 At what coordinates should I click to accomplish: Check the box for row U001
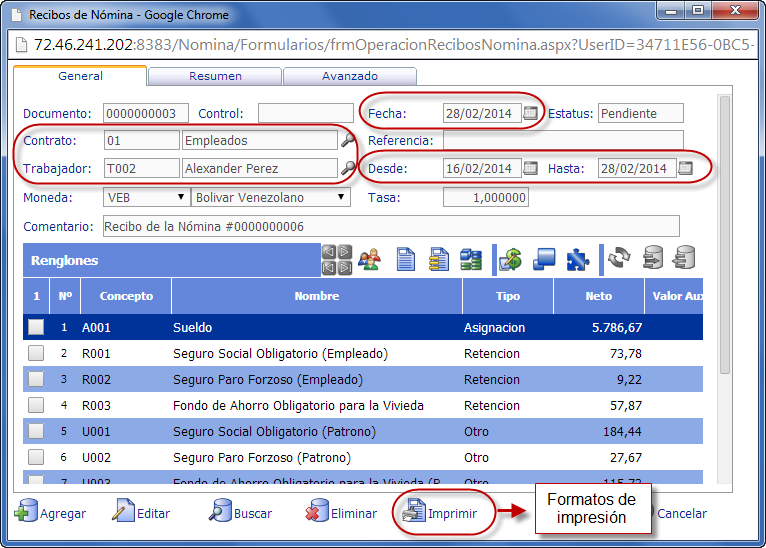coord(36,431)
